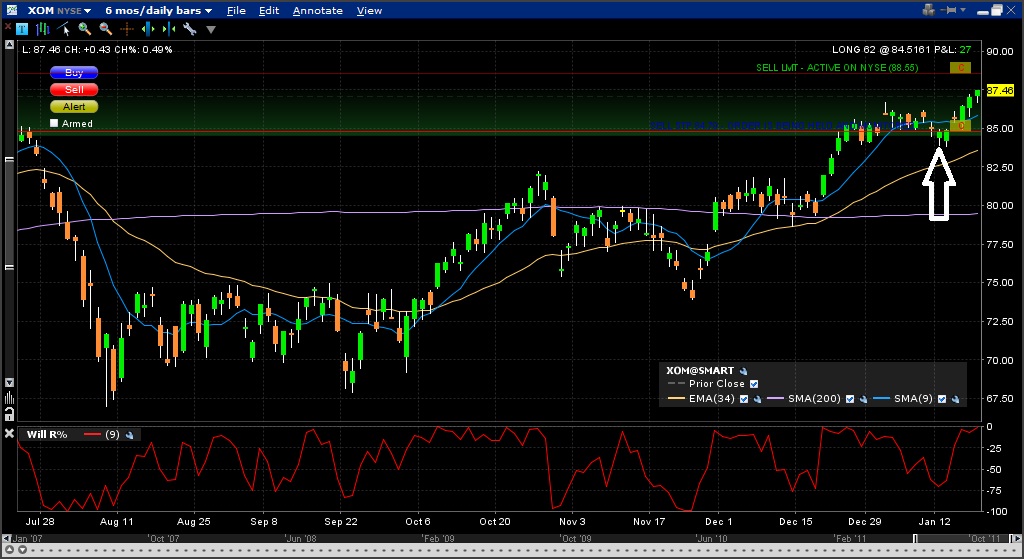Click the volume bars icon on left edge
The image size is (1024, 559).
(x=9, y=398)
